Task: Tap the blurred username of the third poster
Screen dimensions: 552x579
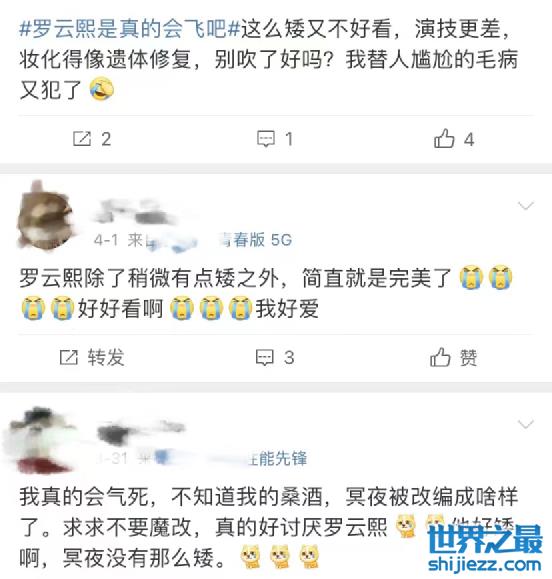Action: coord(140,429)
